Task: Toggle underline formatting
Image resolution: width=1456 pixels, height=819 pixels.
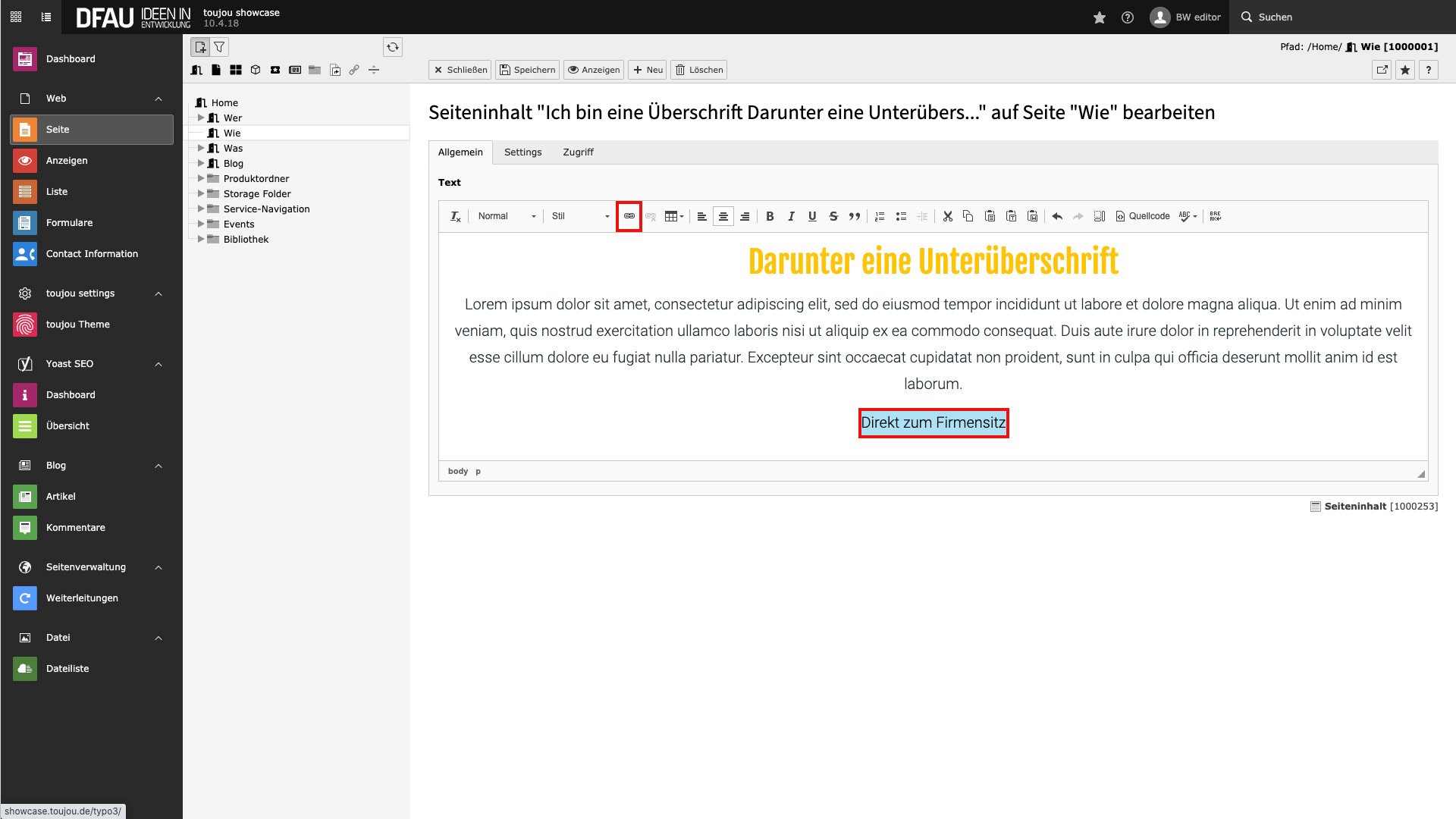Action: [812, 216]
